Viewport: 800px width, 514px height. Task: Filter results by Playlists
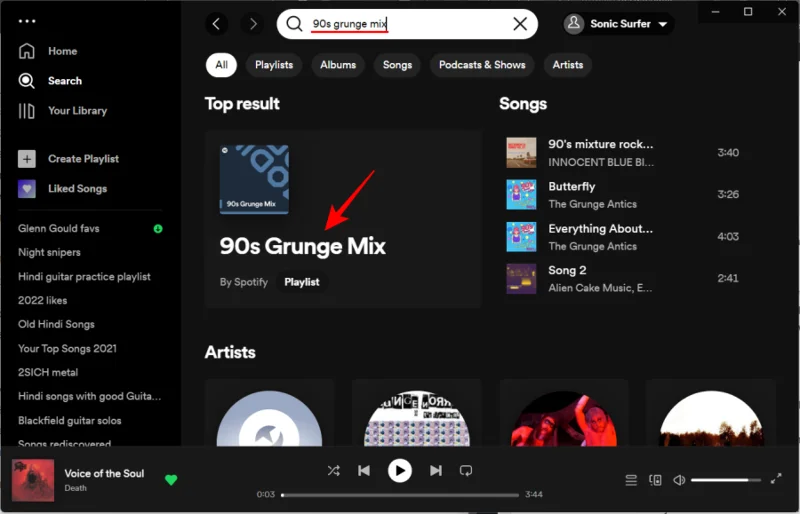(274, 65)
